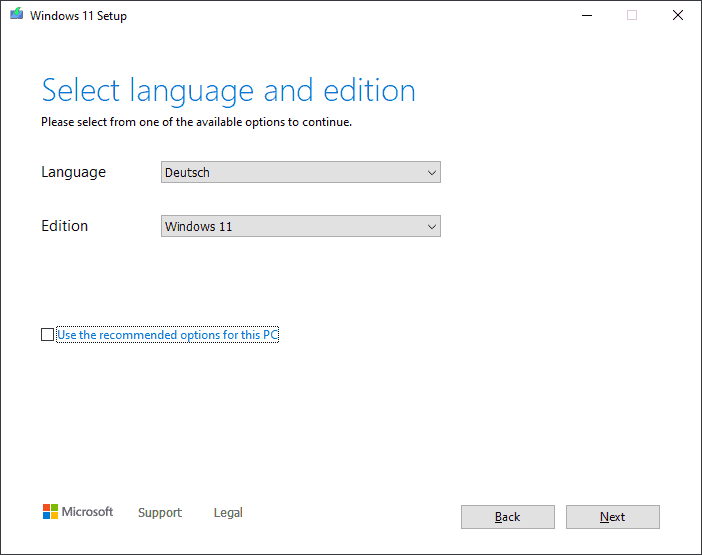Open the Support link
The image size is (702, 555).
[160, 513]
